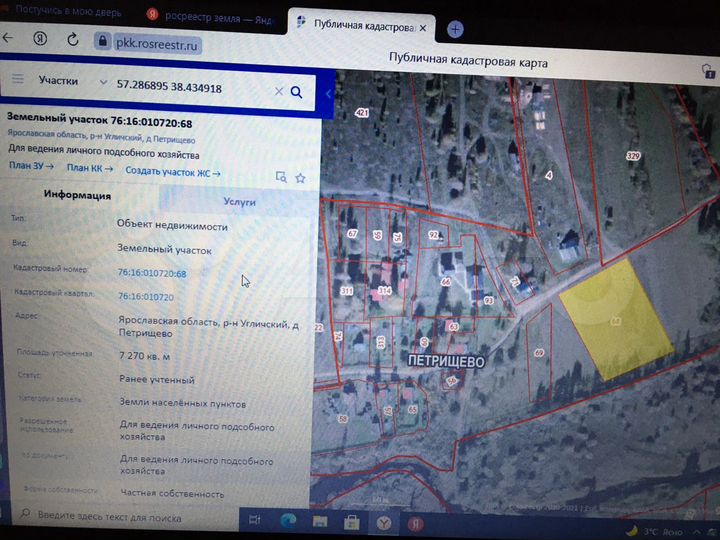Click the find-on-map icon beside star
The image size is (720, 540).
(281, 177)
